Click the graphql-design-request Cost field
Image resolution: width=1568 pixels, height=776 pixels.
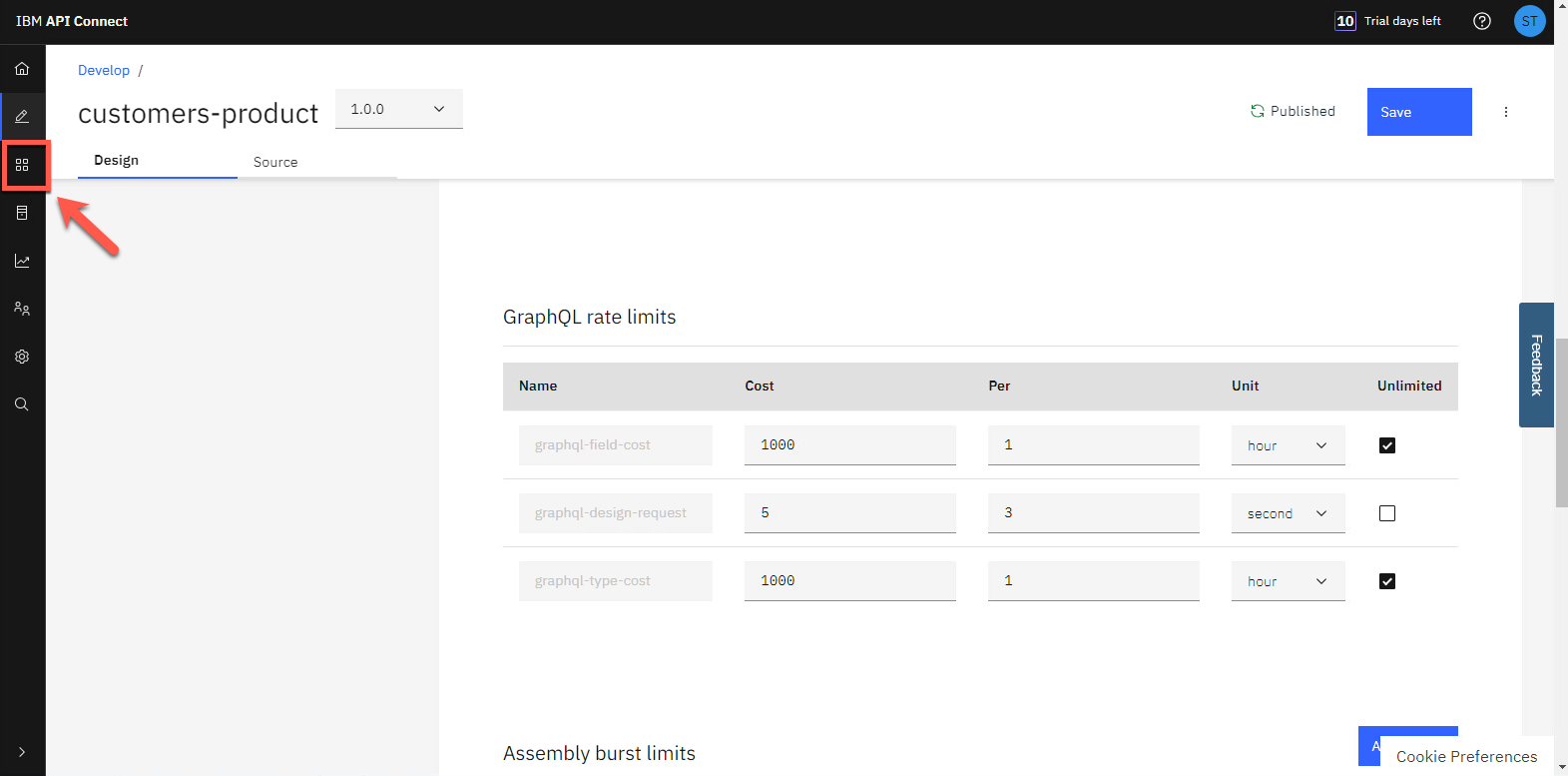[849, 513]
